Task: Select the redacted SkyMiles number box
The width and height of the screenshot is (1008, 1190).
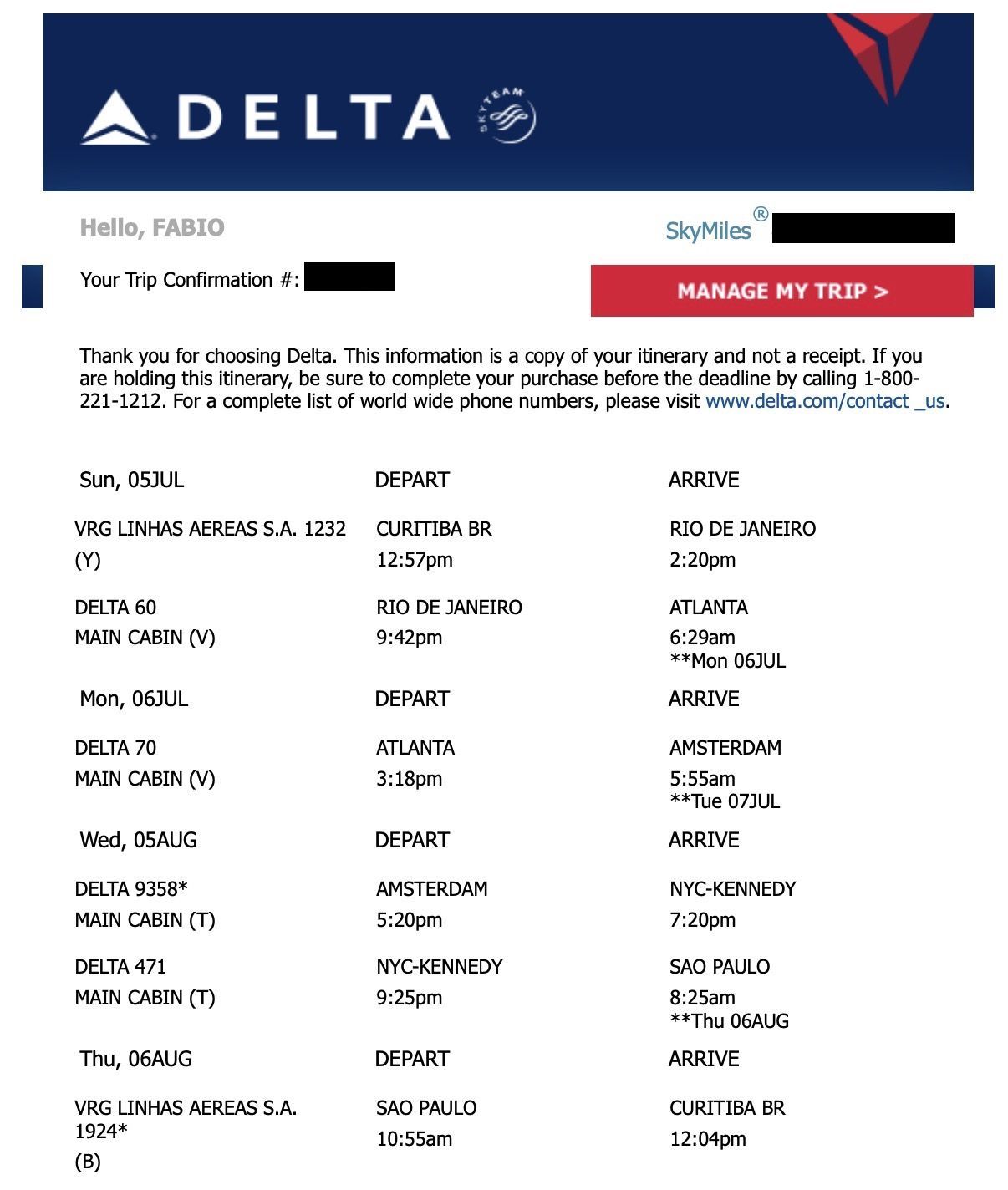Action: (863, 228)
